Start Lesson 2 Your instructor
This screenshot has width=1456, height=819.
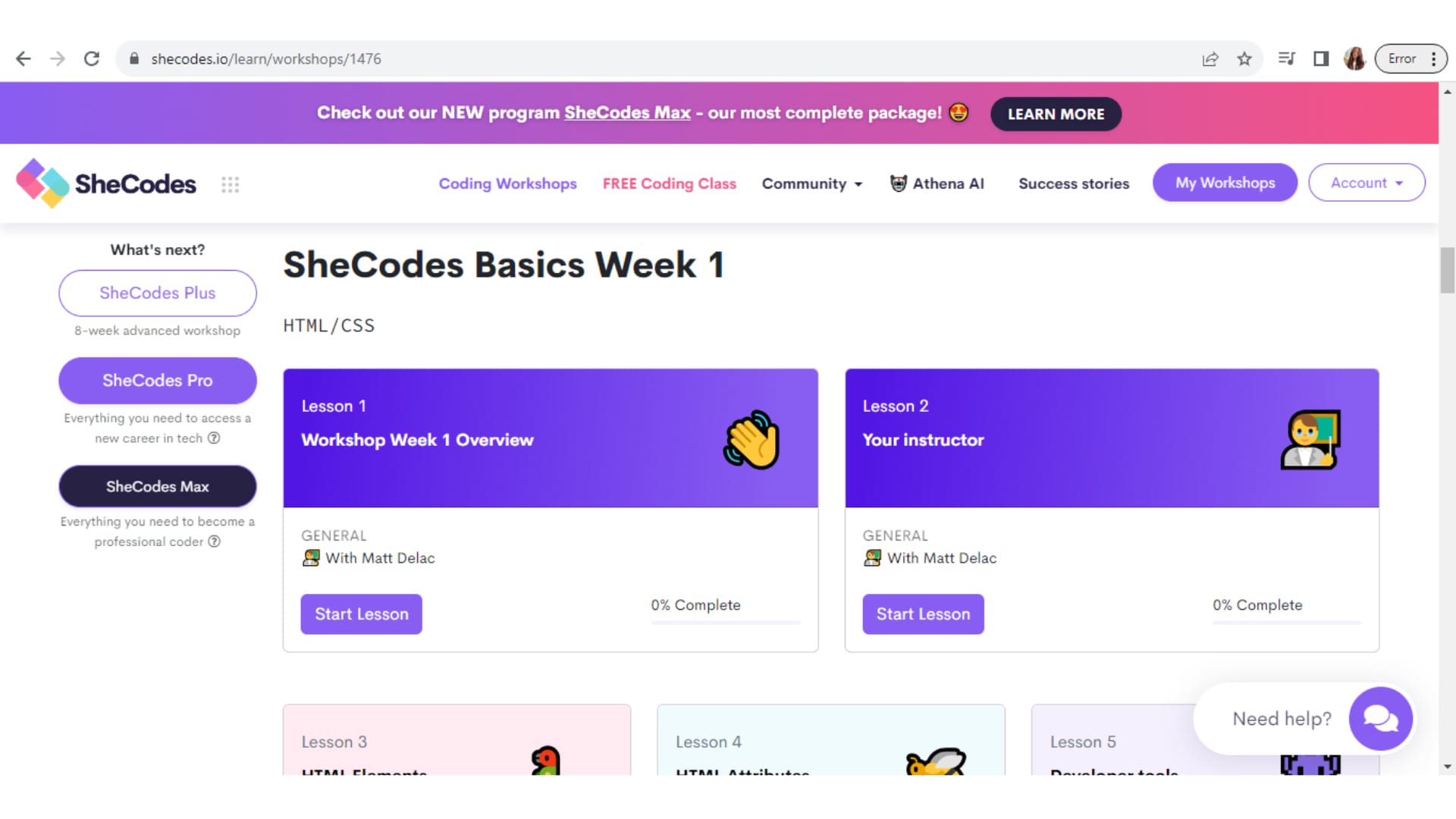click(x=923, y=614)
